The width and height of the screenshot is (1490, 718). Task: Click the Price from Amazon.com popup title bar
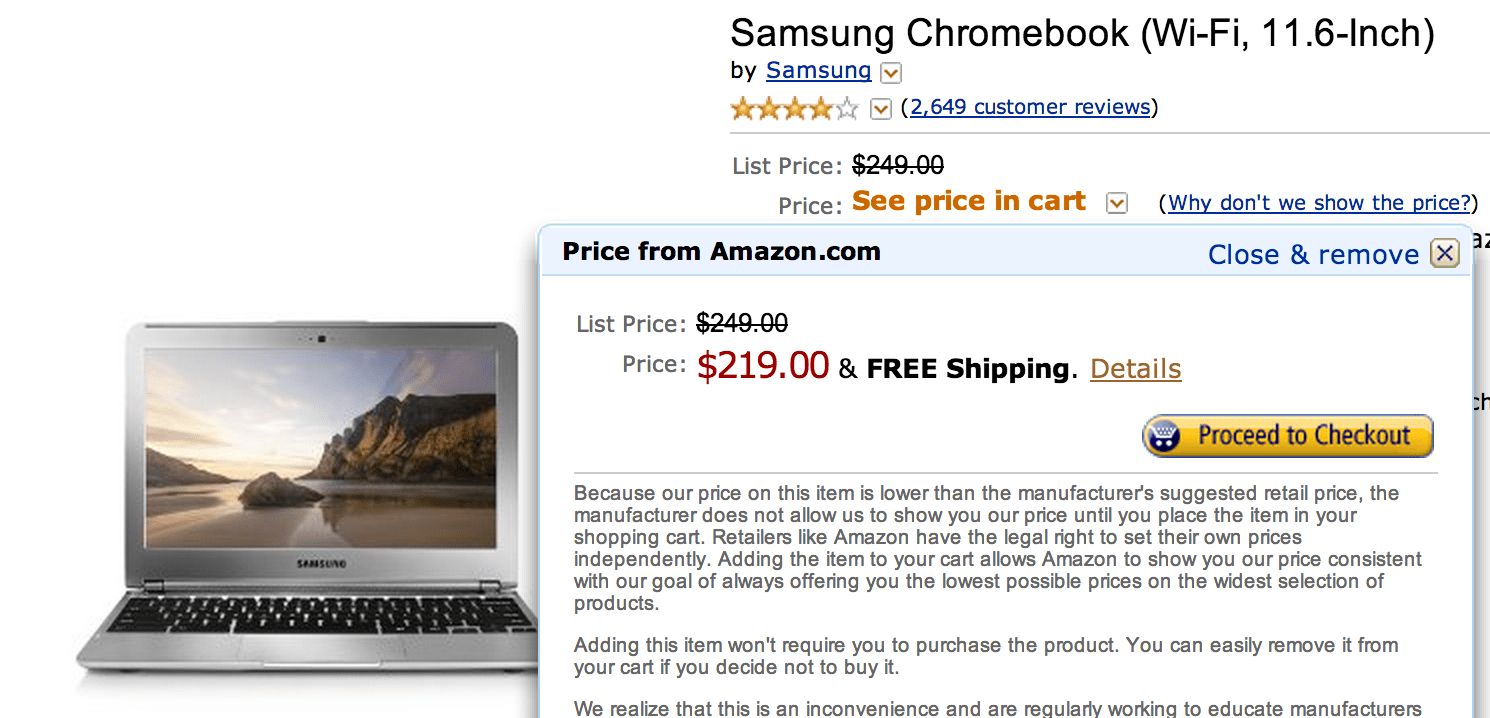[x=723, y=251]
